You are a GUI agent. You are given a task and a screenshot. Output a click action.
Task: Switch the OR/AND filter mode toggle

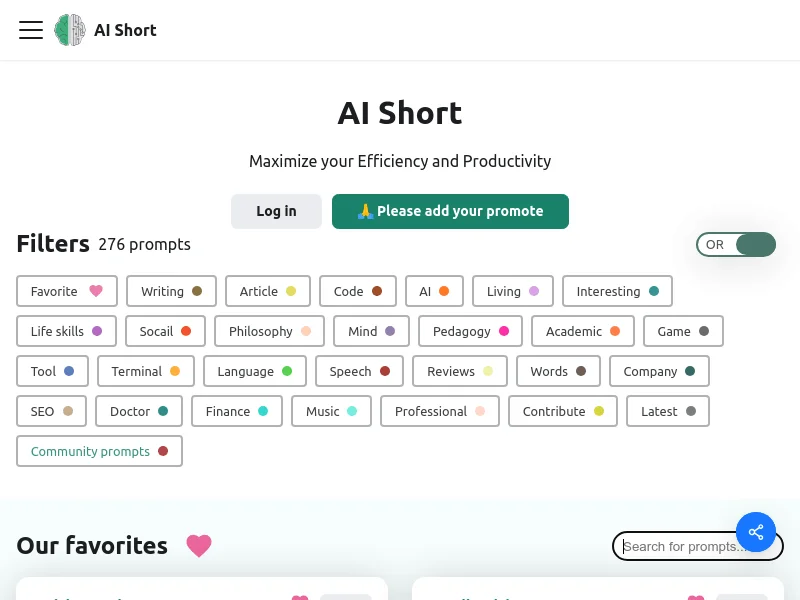coord(736,244)
